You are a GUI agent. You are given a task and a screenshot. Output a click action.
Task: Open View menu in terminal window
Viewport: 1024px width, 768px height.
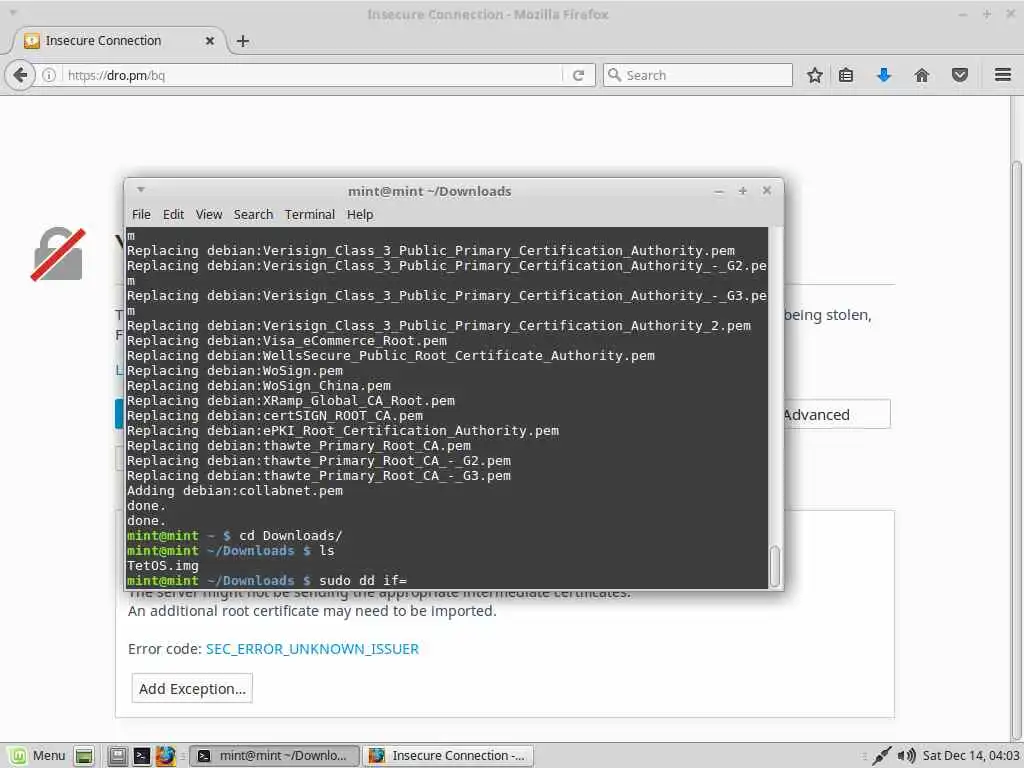209,214
